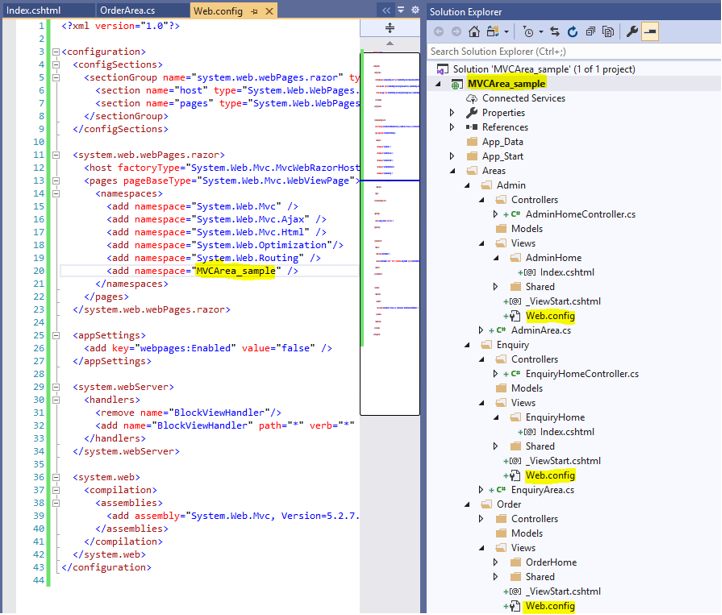Image resolution: width=722 pixels, height=615 pixels.
Task: Collapse system.web.webPages.razor block on line 11
Action: click(x=56, y=155)
